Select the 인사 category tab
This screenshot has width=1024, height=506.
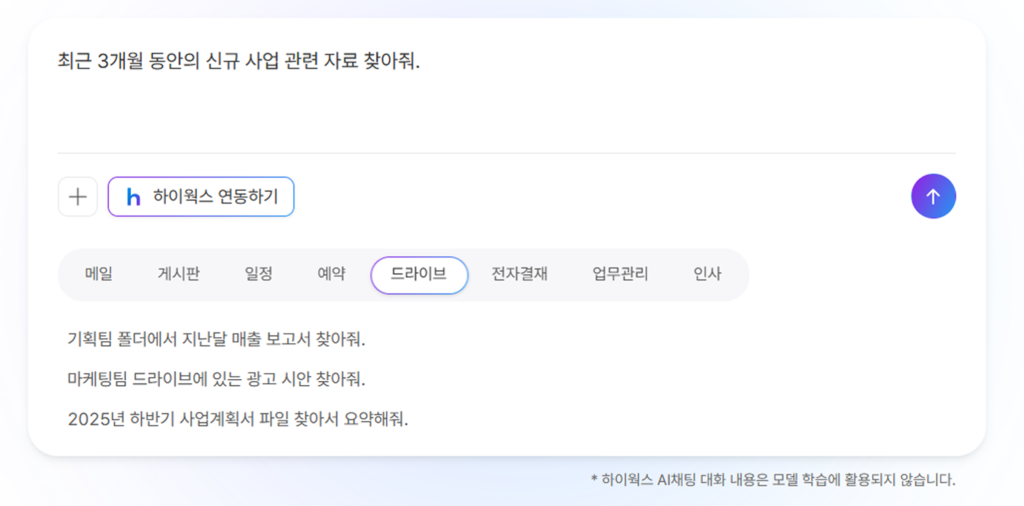point(707,274)
